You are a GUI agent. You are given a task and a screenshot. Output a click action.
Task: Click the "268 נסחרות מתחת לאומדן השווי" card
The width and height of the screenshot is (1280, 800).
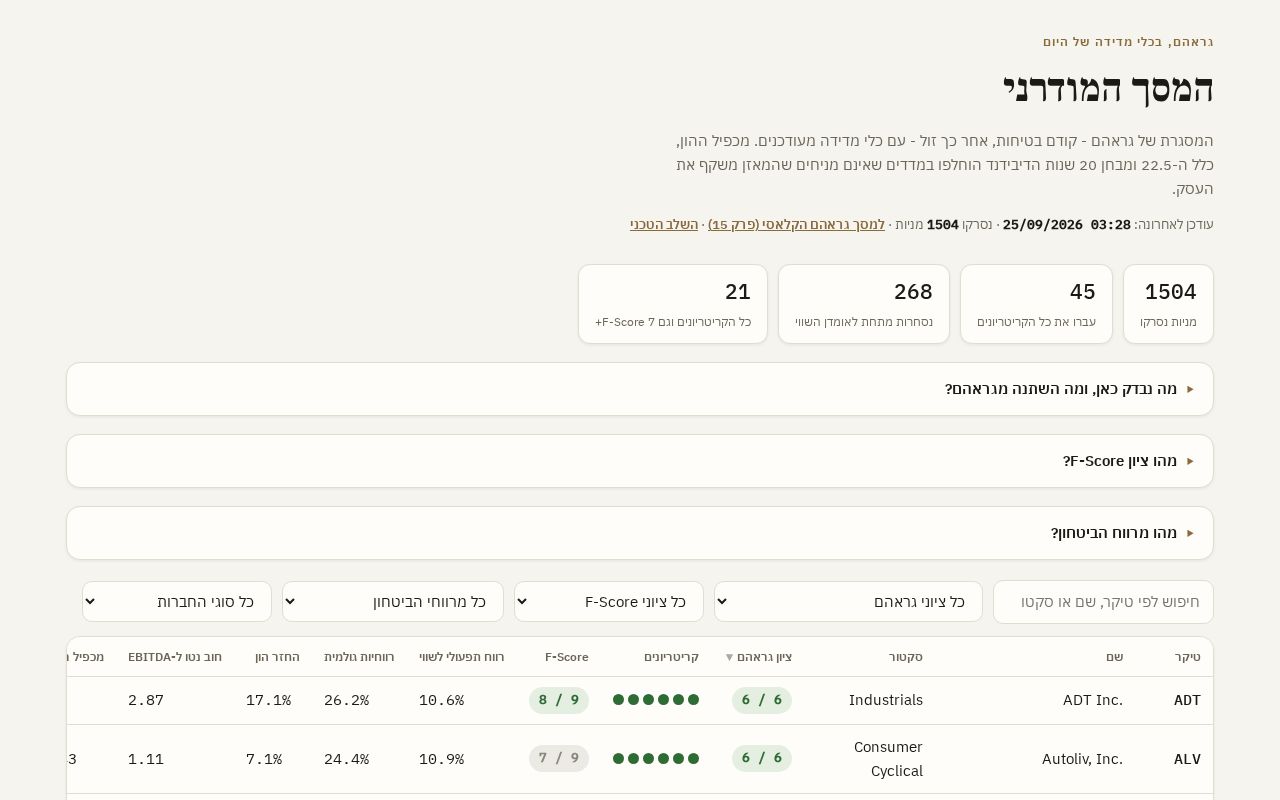coord(864,304)
